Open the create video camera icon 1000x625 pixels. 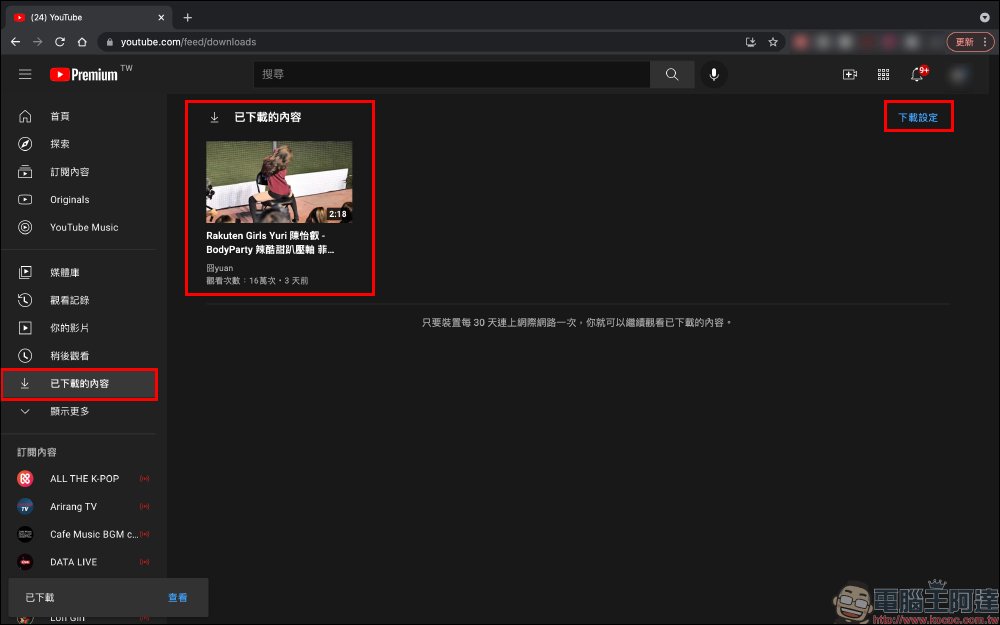point(850,74)
